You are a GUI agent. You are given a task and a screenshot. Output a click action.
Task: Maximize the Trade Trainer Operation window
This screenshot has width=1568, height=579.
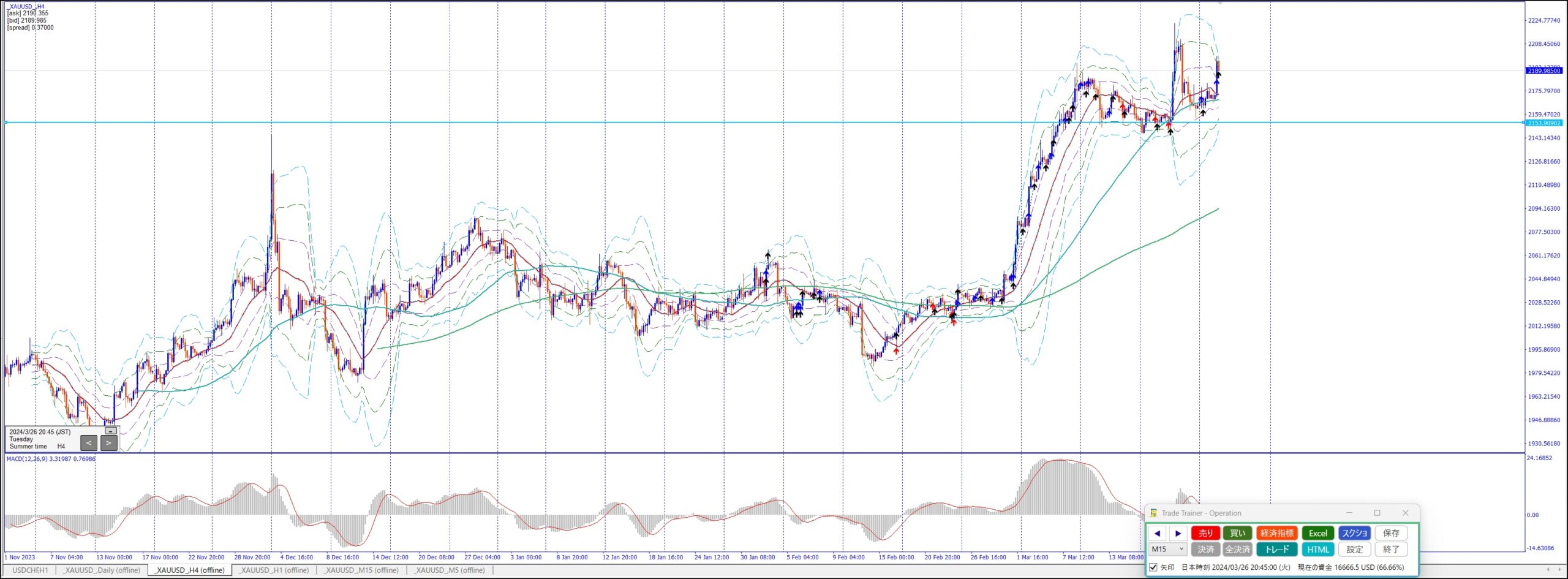coord(1377,513)
